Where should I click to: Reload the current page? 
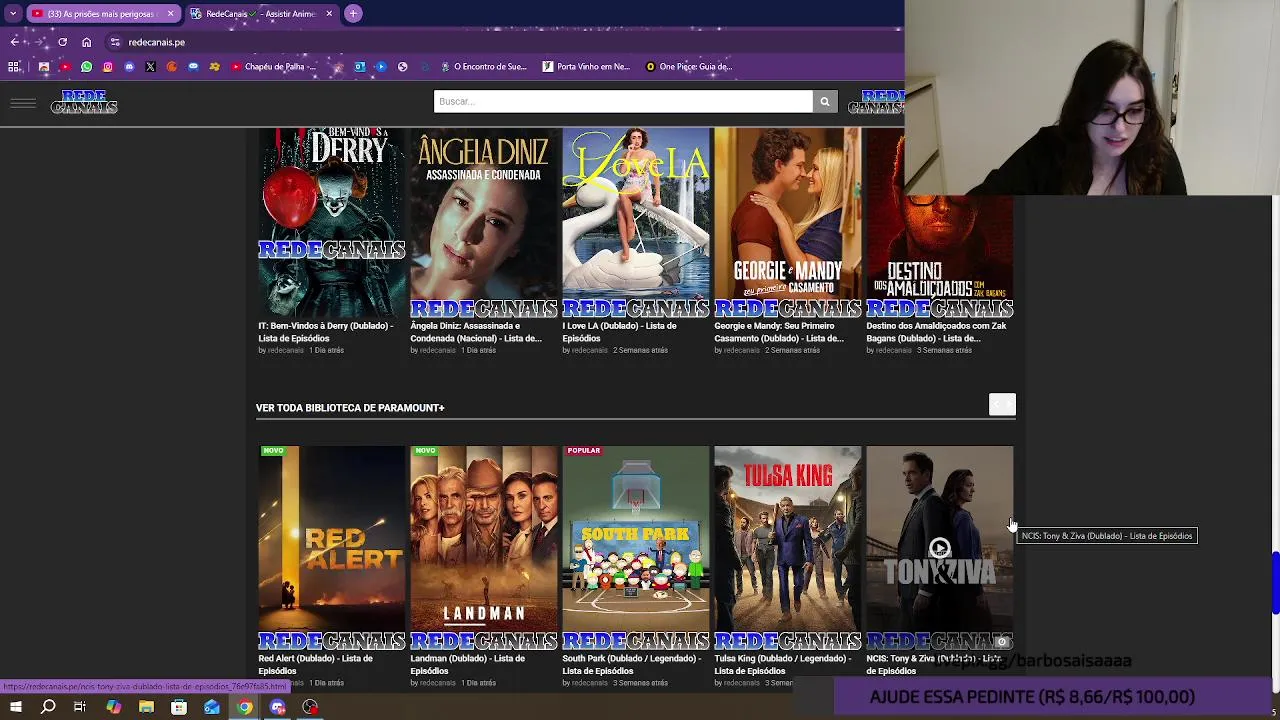point(62,42)
